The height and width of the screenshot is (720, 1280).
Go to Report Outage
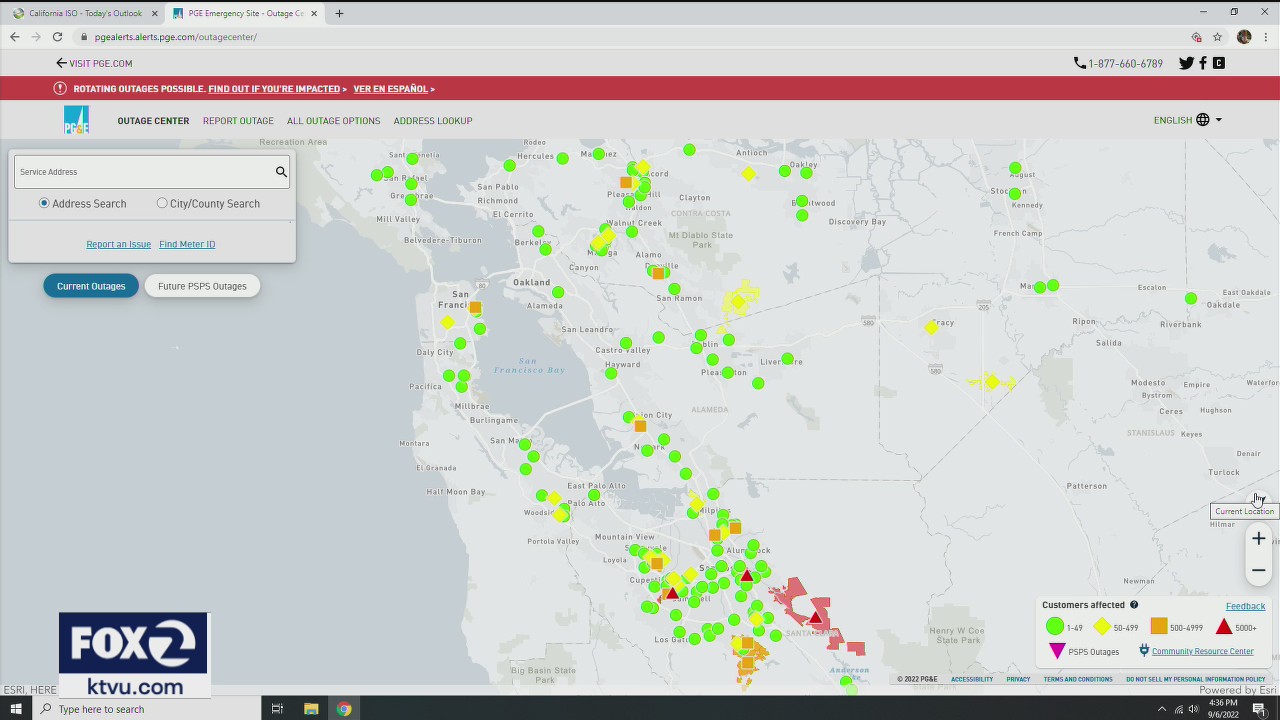tap(238, 121)
